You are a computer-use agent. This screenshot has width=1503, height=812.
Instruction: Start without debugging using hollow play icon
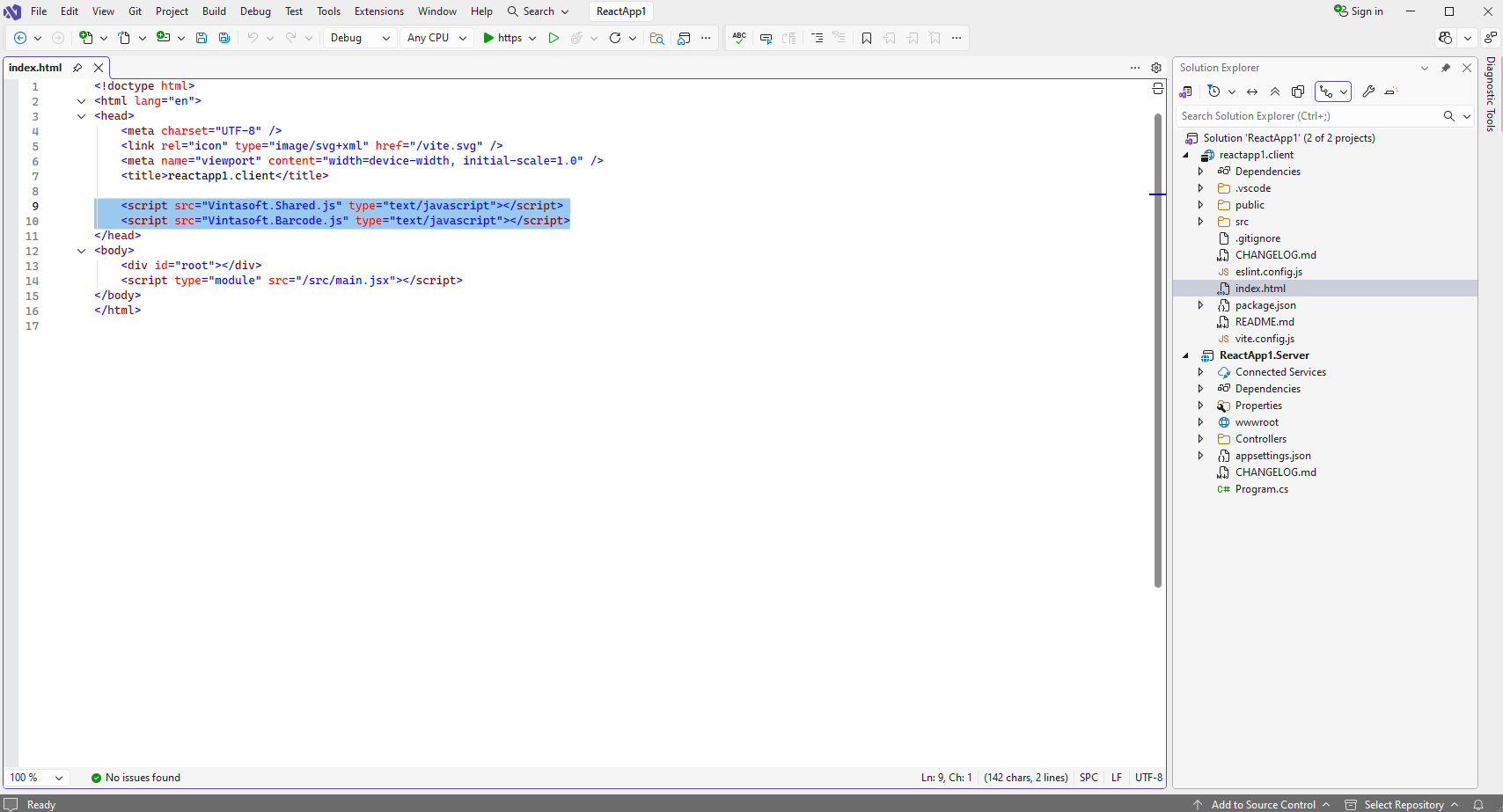pyautogui.click(x=554, y=38)
